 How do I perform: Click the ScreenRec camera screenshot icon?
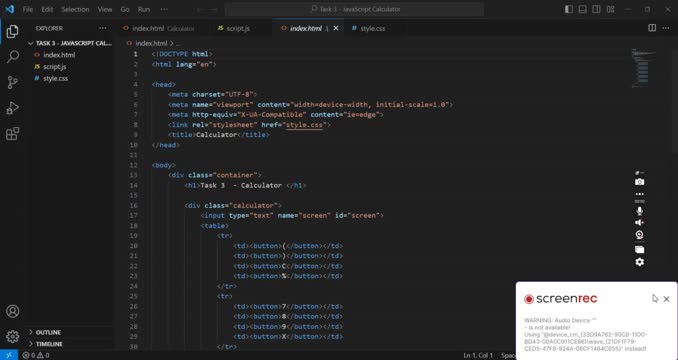[640, 182]
